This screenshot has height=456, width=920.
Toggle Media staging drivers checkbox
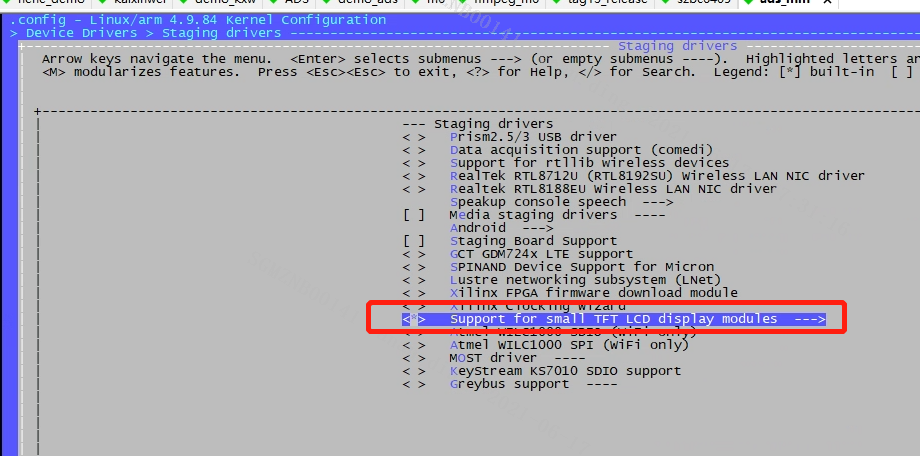tap(414, 215)
